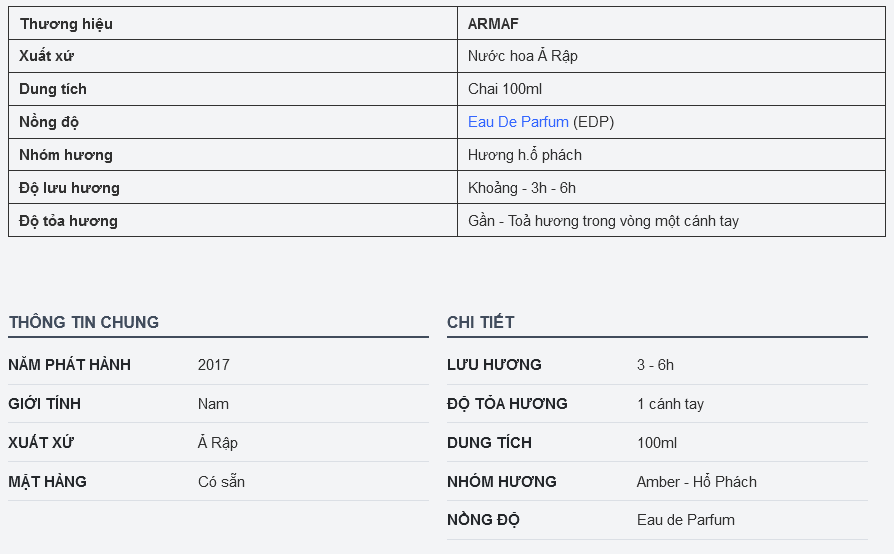The height and width of the screenshot is (554, 894).
Task: Select the MẶT HÀNG label
Action: tap(47, 482)
